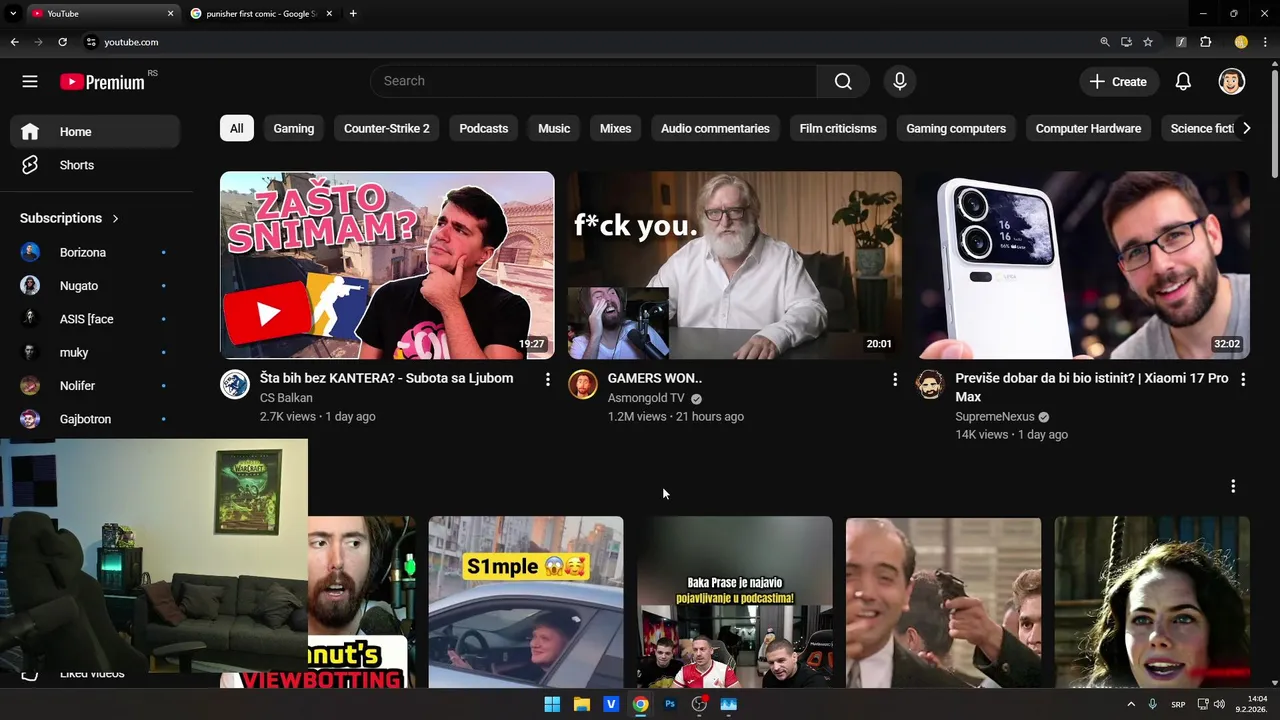
Task: Open the Shorts shelf three-dot menu
Action: pyautogui.click(x=1233, y=486)
